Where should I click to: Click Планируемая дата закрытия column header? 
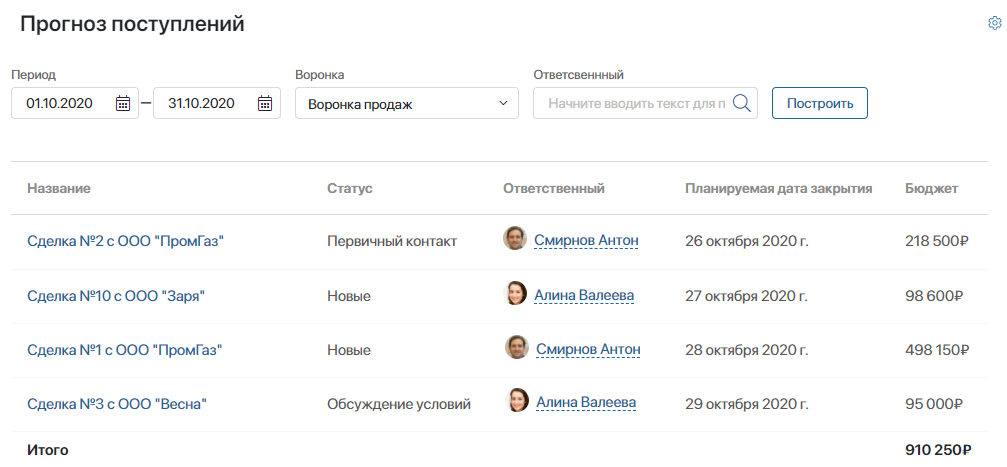tap(778, 188)
